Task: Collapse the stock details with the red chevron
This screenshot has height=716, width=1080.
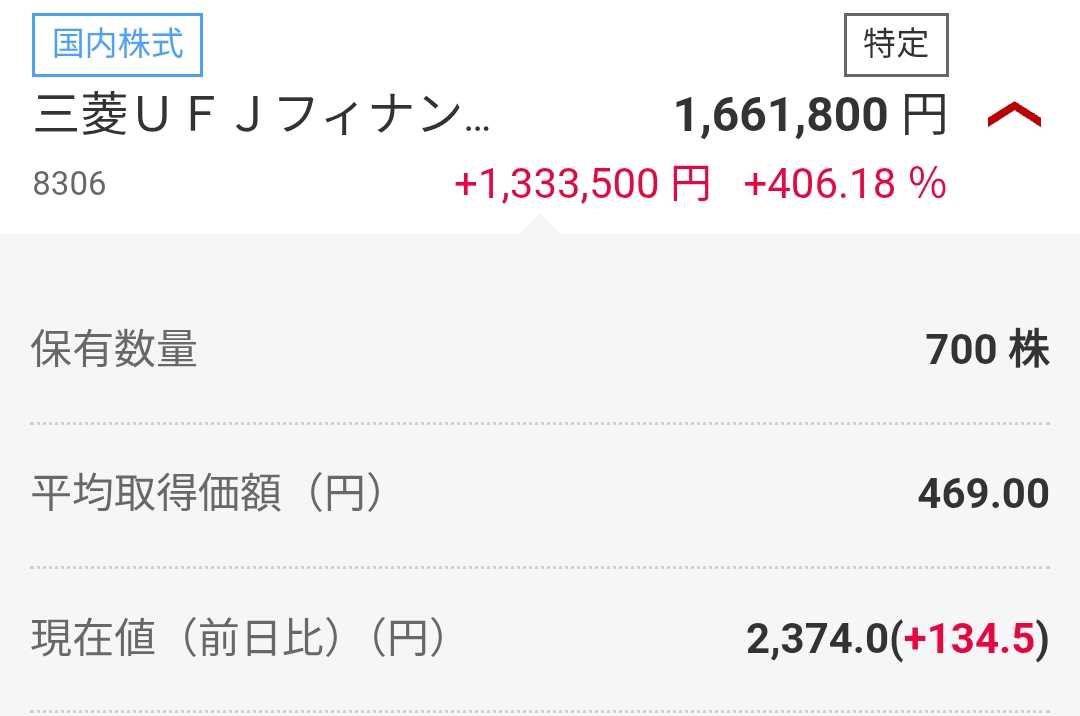Action: point(1014,117)
